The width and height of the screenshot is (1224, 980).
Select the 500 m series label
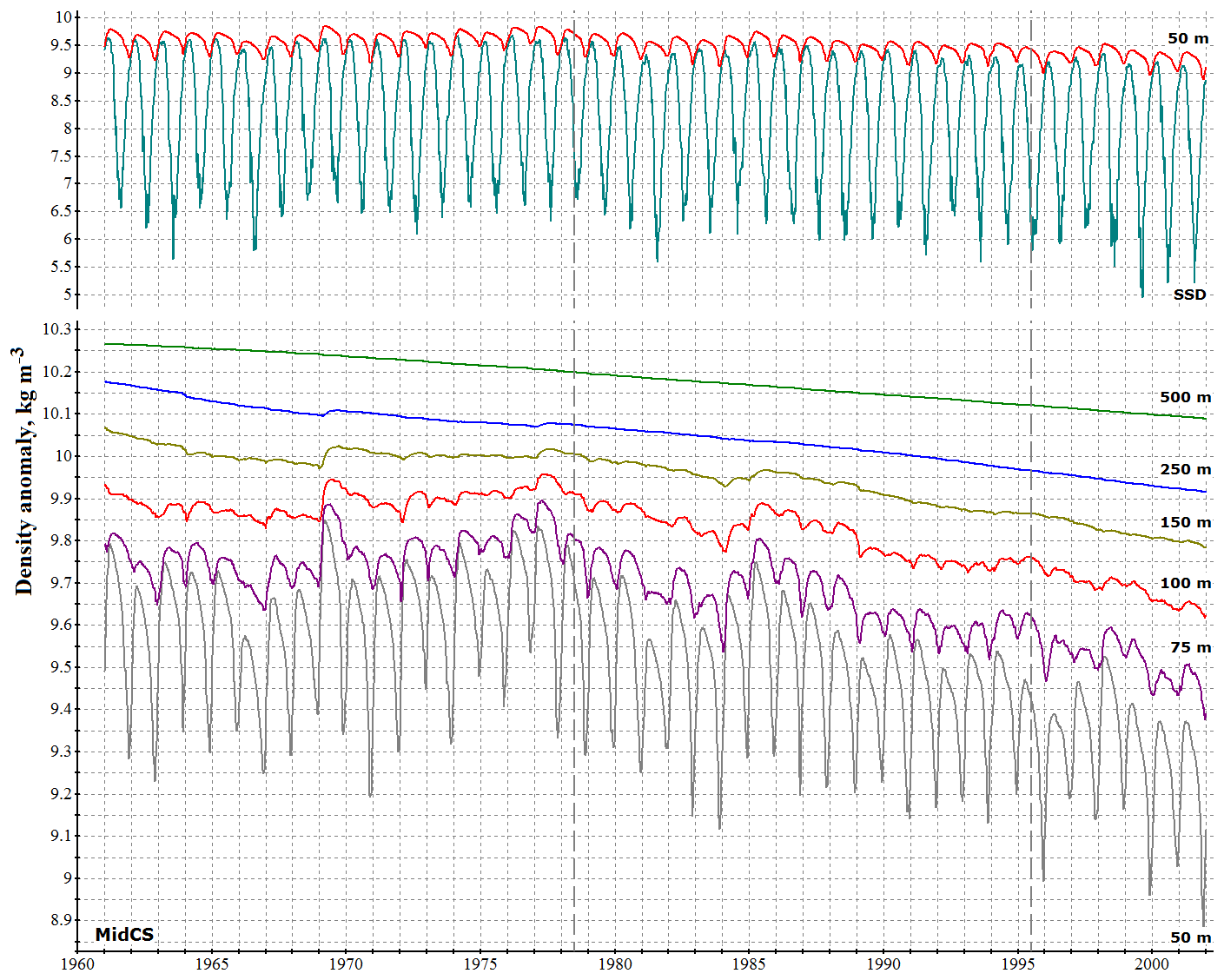[x=1185, y=397]
